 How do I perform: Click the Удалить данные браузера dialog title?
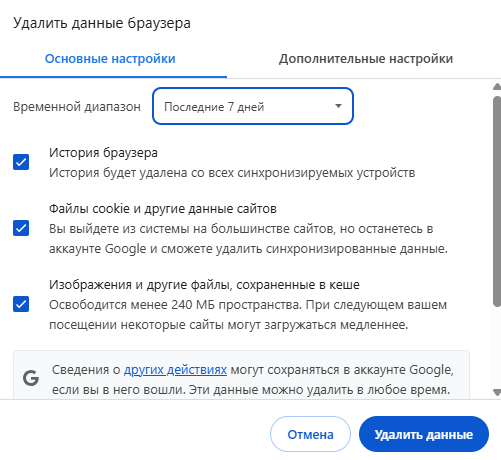coord(102,23)
